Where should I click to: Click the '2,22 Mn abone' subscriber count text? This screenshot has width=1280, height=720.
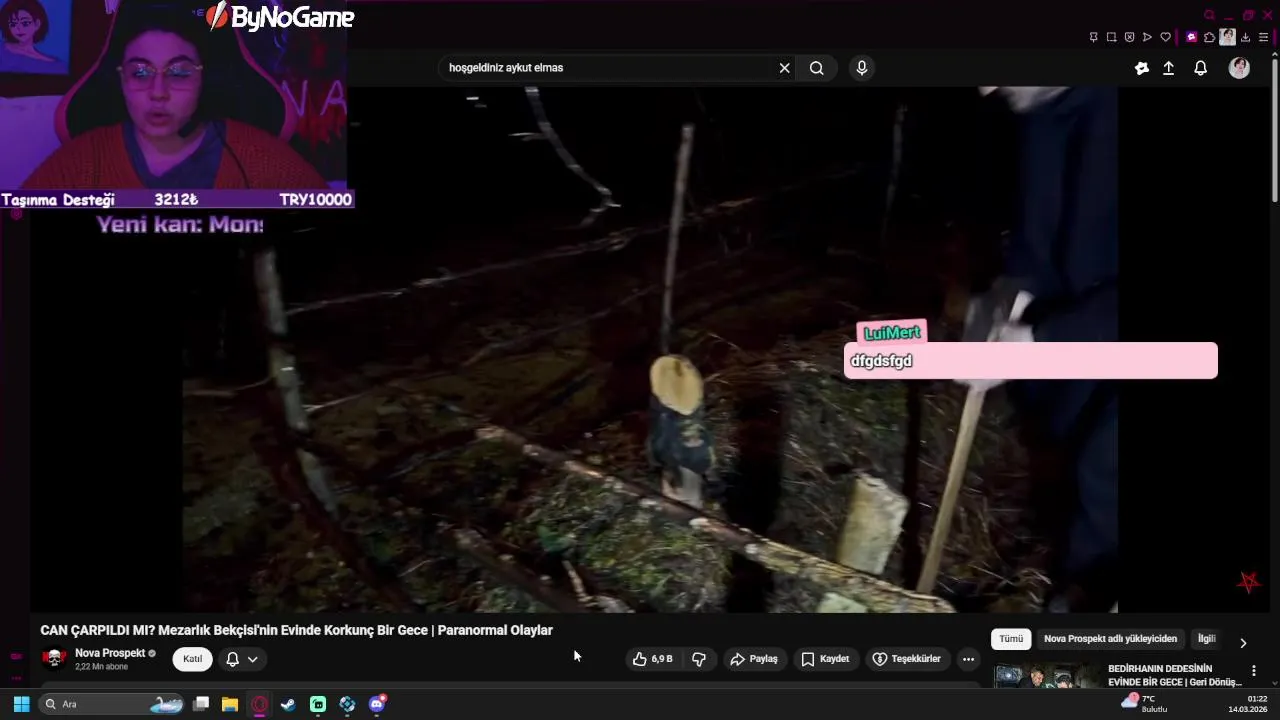pyautogui.click(x=101, y=666)
